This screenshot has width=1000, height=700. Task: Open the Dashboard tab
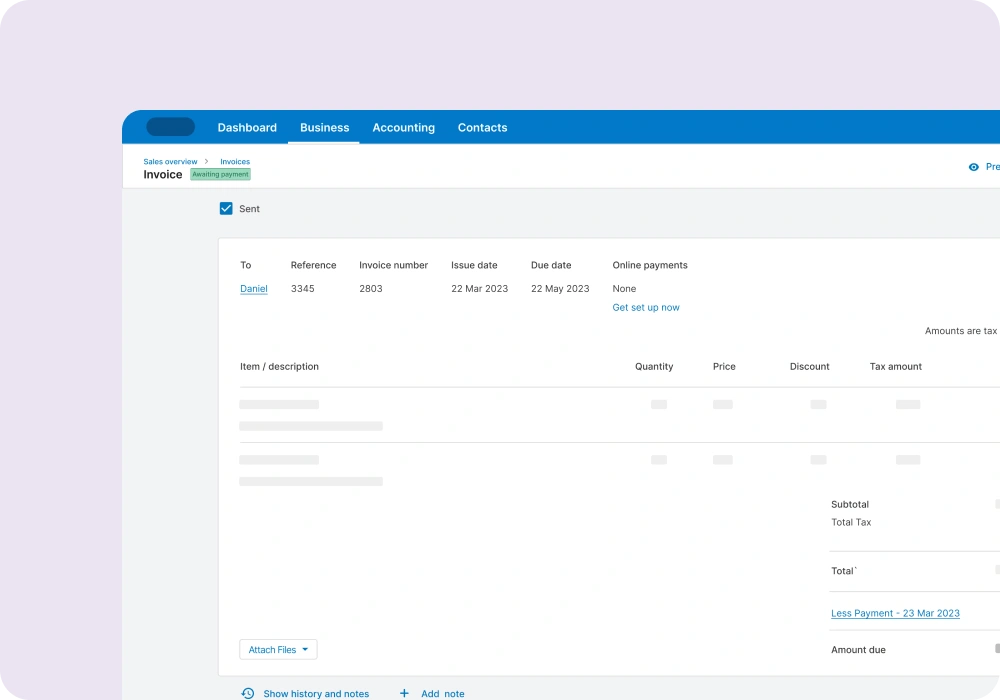pyautogui.click(x=247, y=128)
